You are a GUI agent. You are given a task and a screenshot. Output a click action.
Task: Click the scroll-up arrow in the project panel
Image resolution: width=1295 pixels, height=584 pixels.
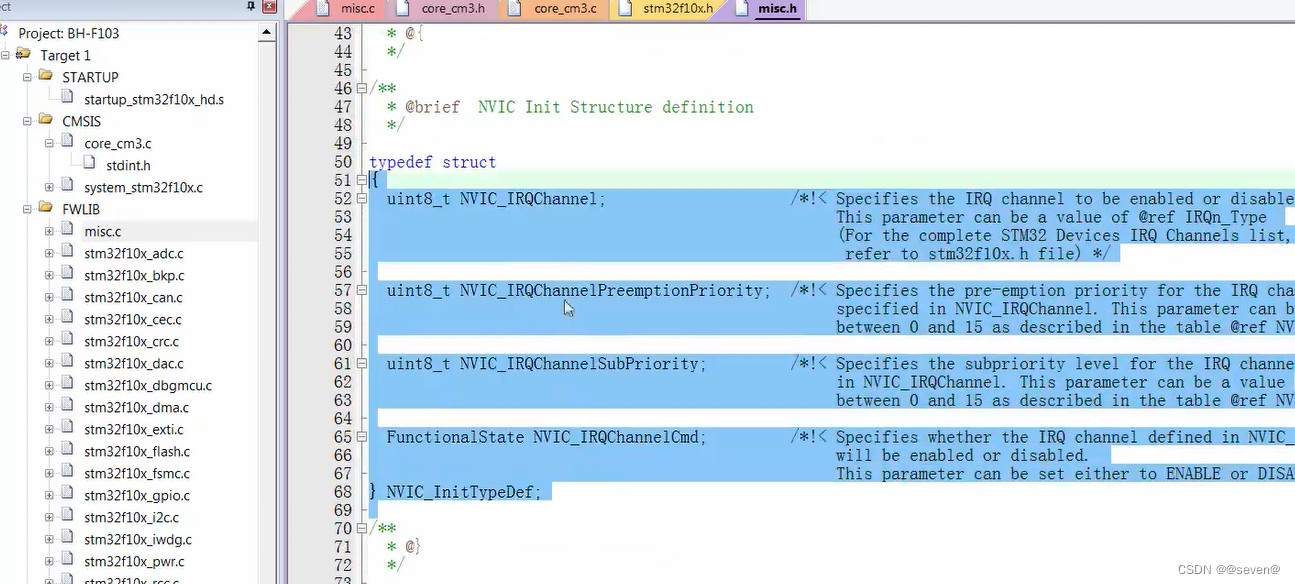tap(265, 30)
